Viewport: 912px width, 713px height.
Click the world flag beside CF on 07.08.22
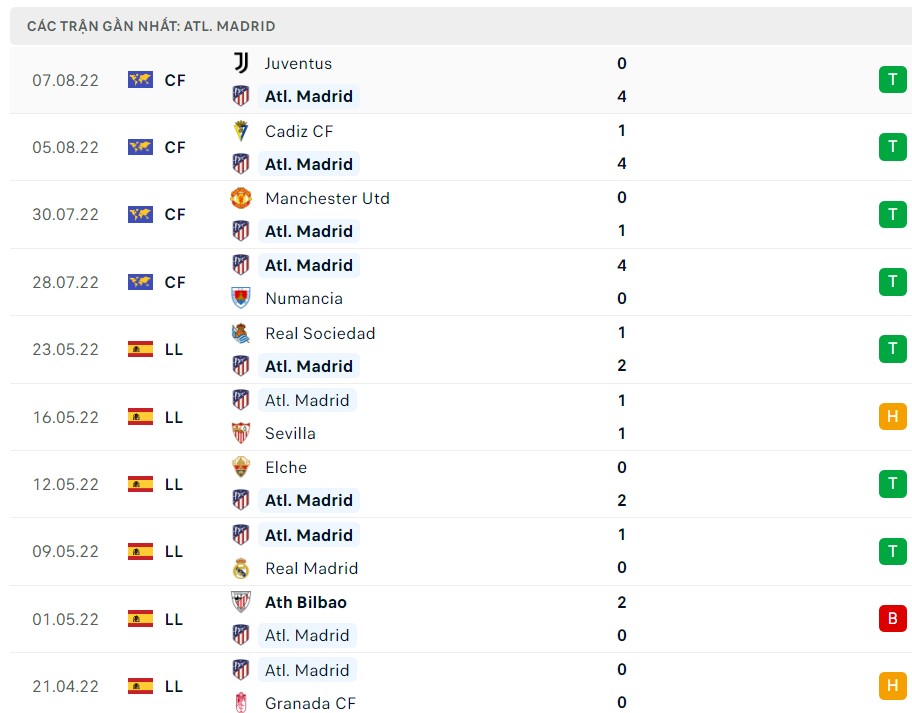[139, 80]
